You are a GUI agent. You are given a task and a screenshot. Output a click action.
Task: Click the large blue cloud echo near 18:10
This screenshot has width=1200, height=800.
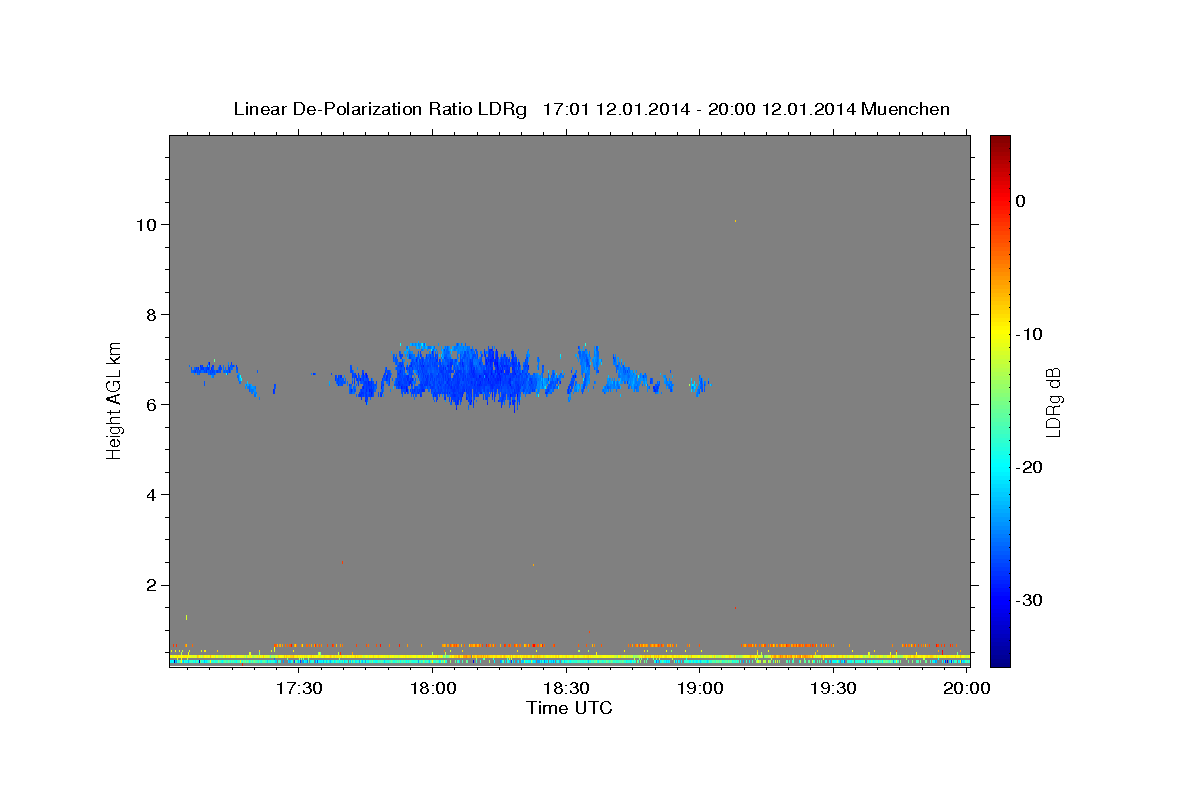point(465,375)
